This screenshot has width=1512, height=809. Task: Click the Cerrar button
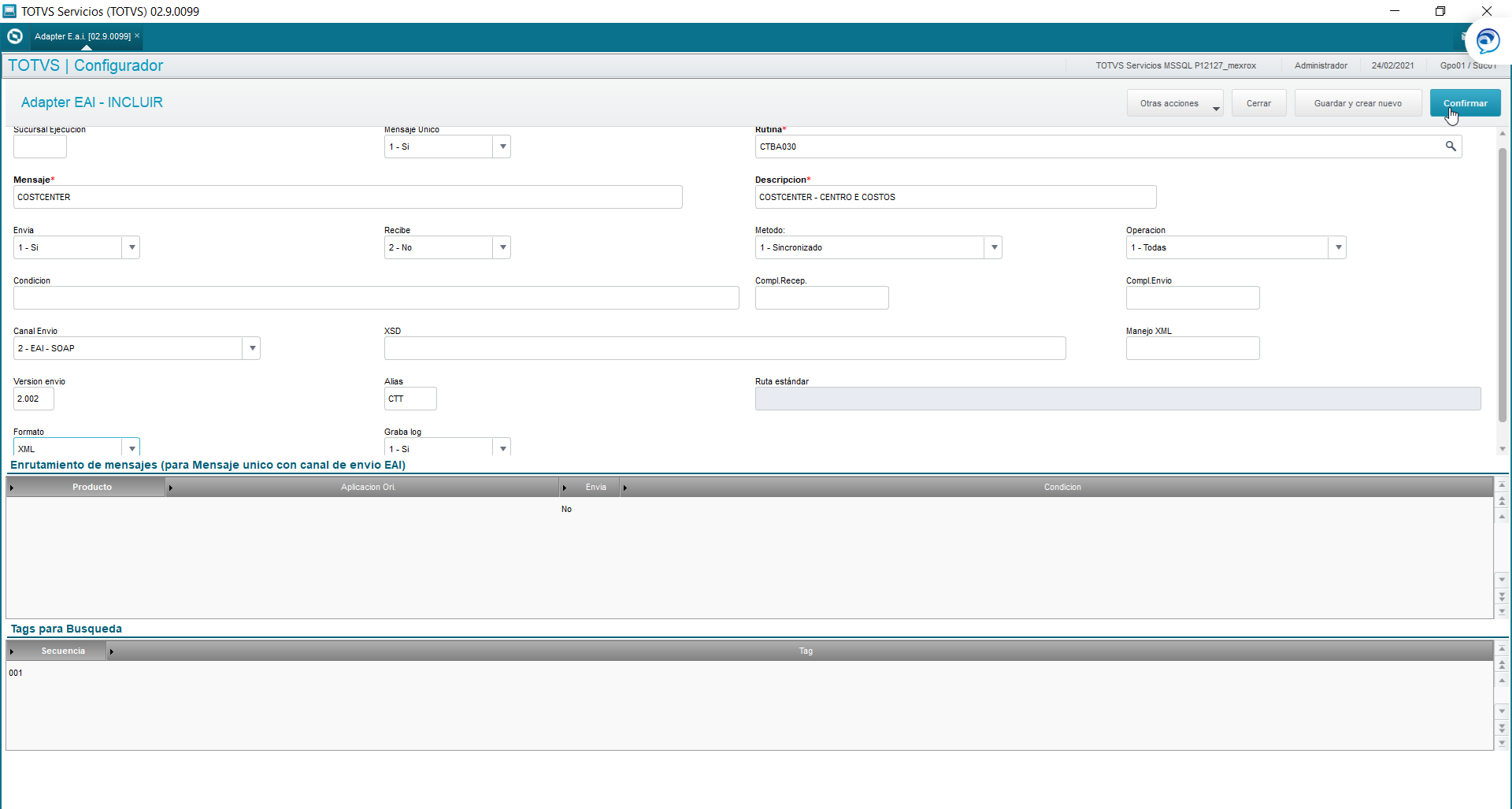coord(1258,103)
